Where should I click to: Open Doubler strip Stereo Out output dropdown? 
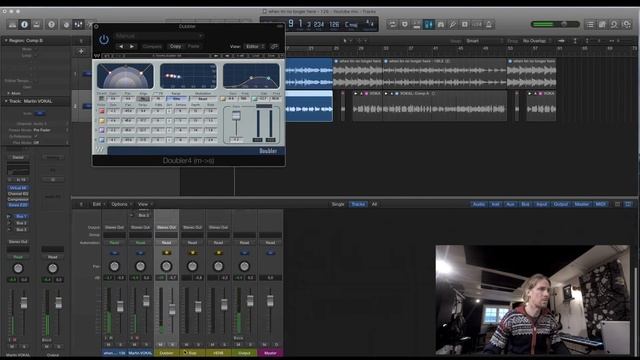click(x=166, y=227)
